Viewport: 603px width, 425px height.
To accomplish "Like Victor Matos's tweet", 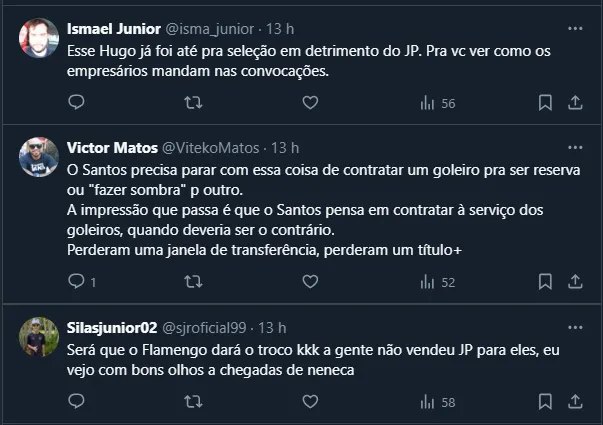I will tap(310, 282).
